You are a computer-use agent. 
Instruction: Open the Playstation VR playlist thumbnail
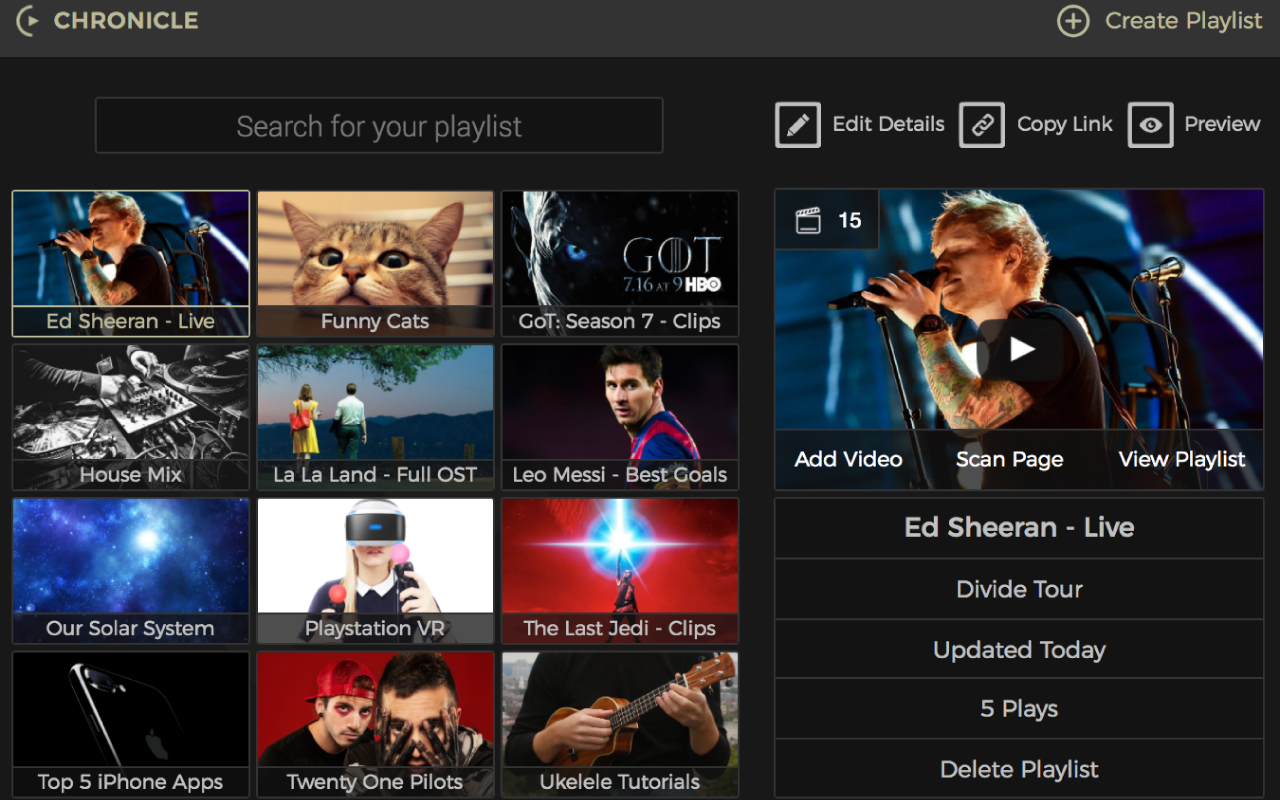[x=375, y=571]
